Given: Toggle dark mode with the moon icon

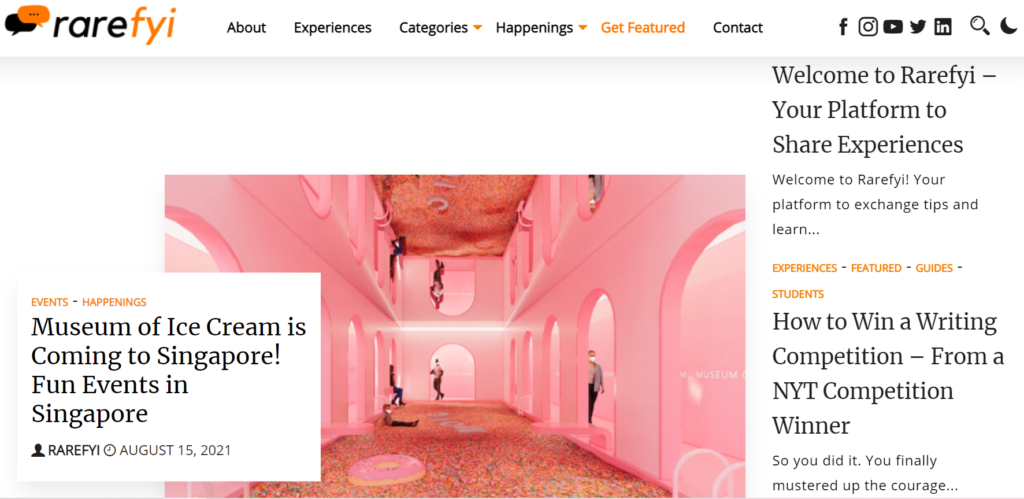Looking at the screenshot, I should (1008, 26).
